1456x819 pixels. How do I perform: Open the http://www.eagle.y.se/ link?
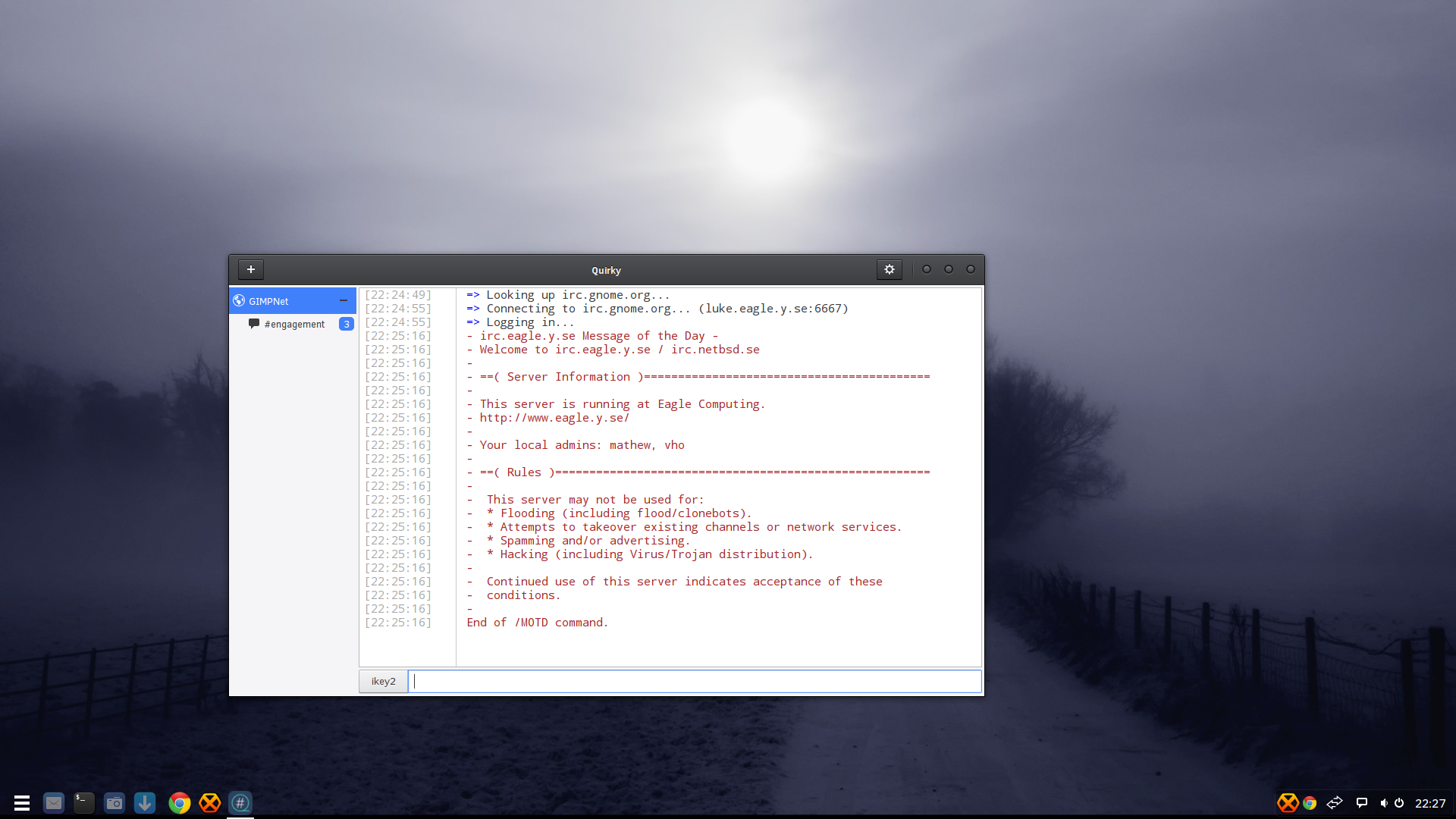click(x=554, y=418)
